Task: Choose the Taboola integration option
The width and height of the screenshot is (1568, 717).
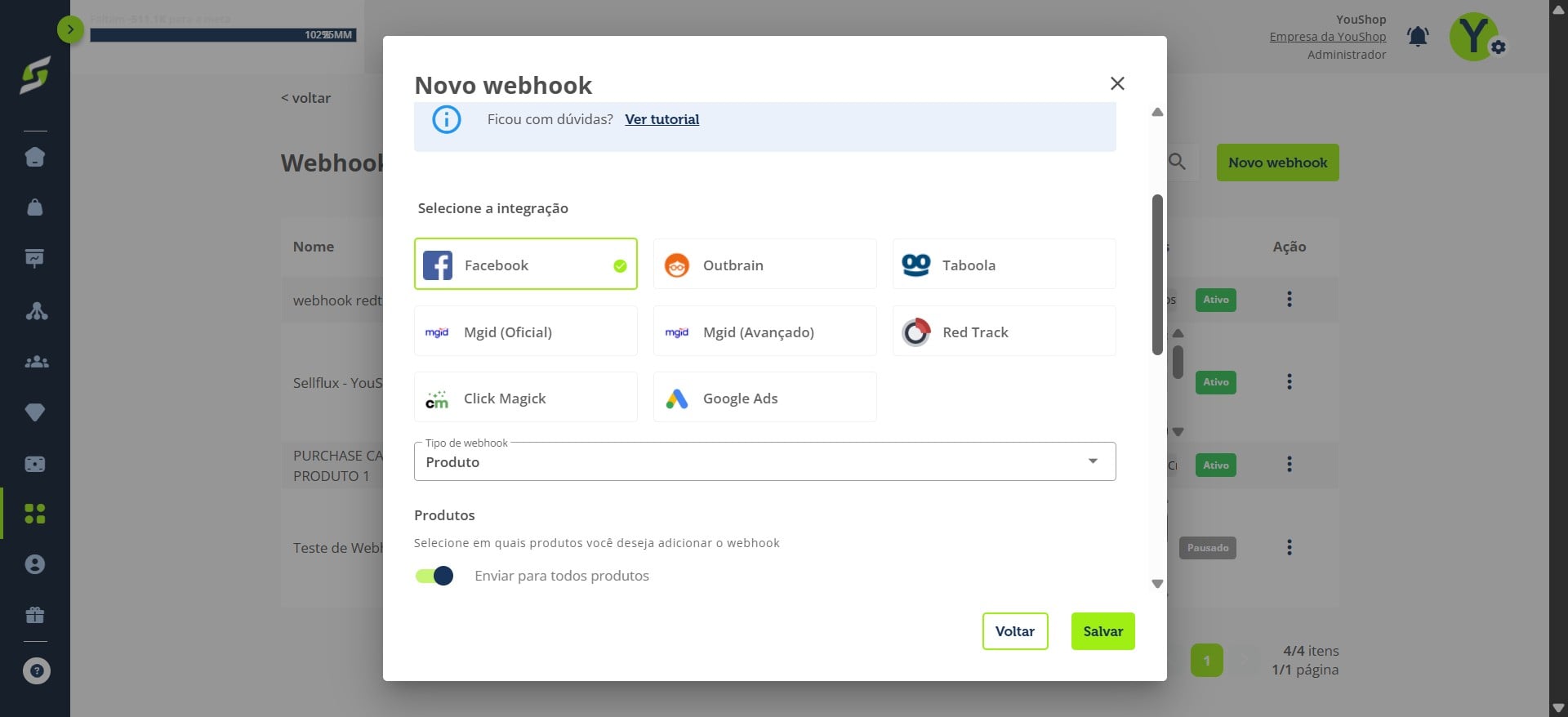Action: click(x=1004, y=264)
